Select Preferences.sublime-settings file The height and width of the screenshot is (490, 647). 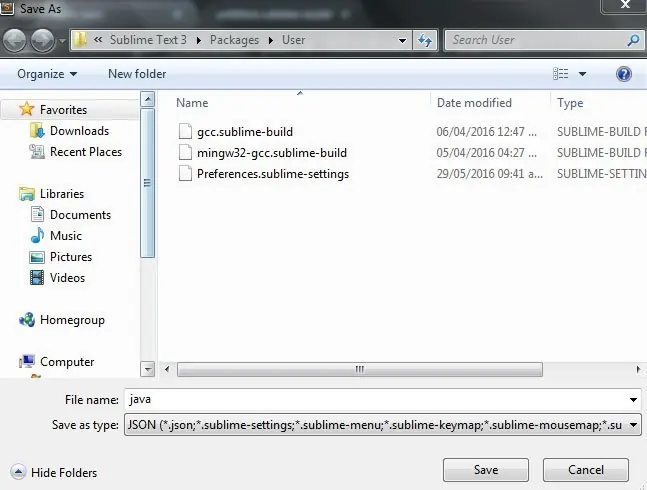pyautogui.click(x=273, y=174)
